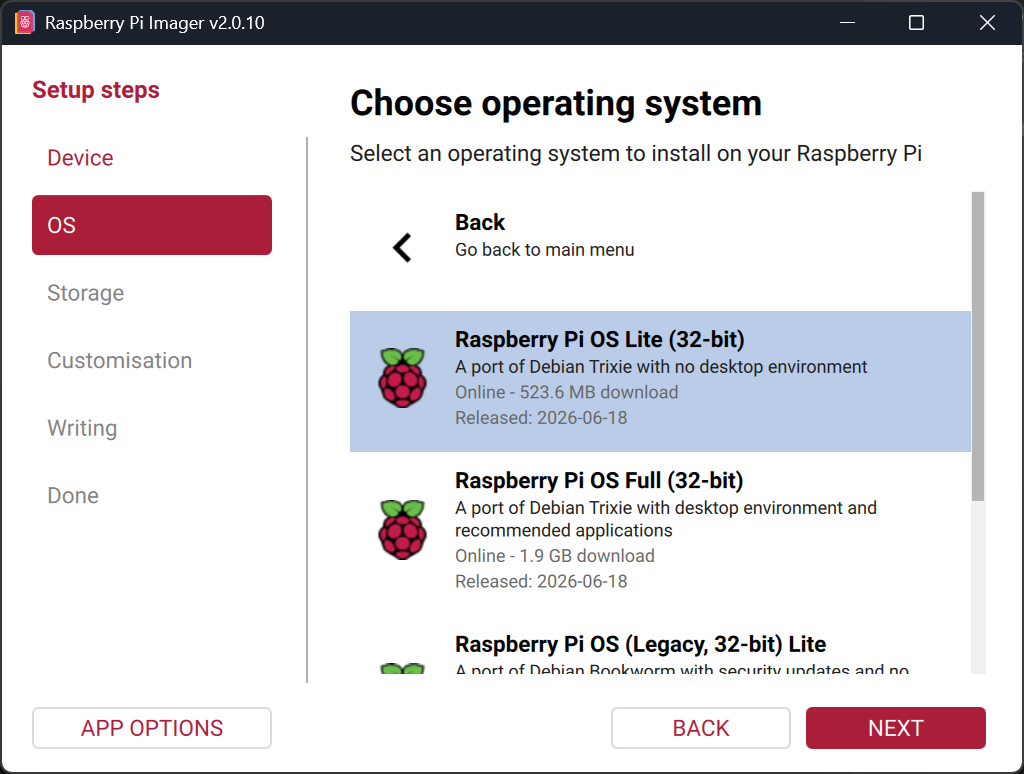Click the raspberry logo of OS Lite (32-bit)

[402, 378]
